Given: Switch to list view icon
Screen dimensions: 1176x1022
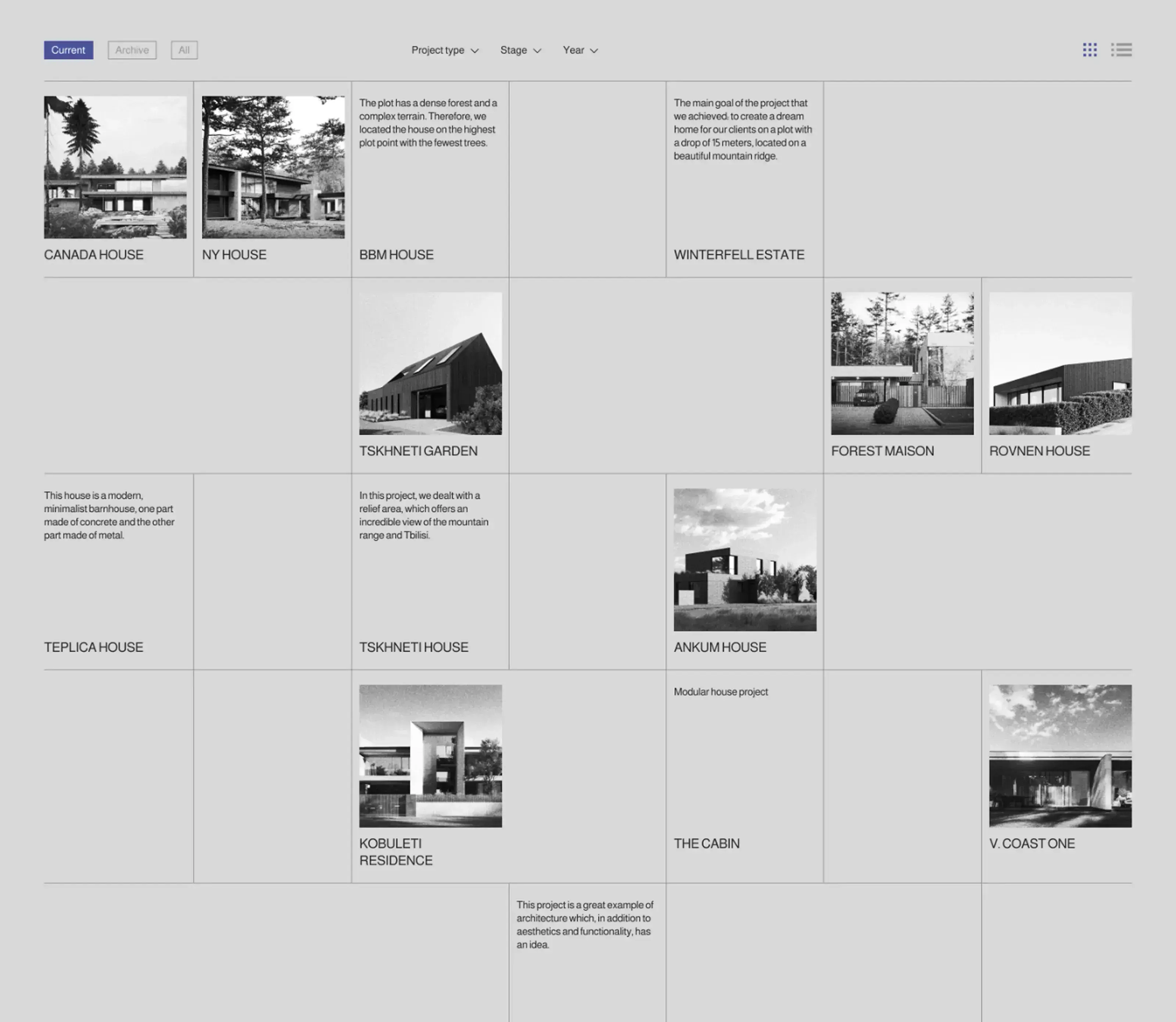Looking at the screenshot, I should point(1121,50).
